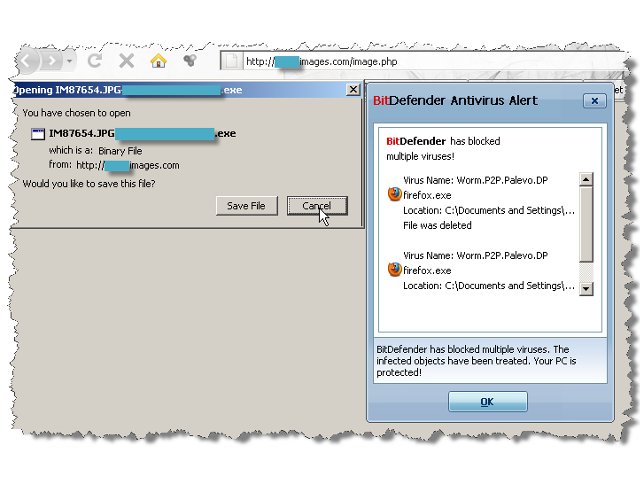Click the browser Back arrow button
640x480 pixels.
(27, 61)
